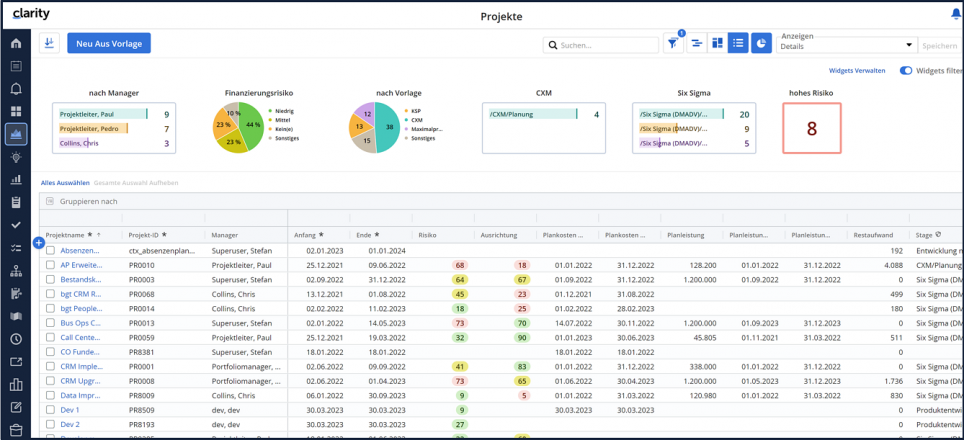This screenshot has height=440, width=964.
Task: Switch to the grid list view icon
Action: (x=738, y=44)
